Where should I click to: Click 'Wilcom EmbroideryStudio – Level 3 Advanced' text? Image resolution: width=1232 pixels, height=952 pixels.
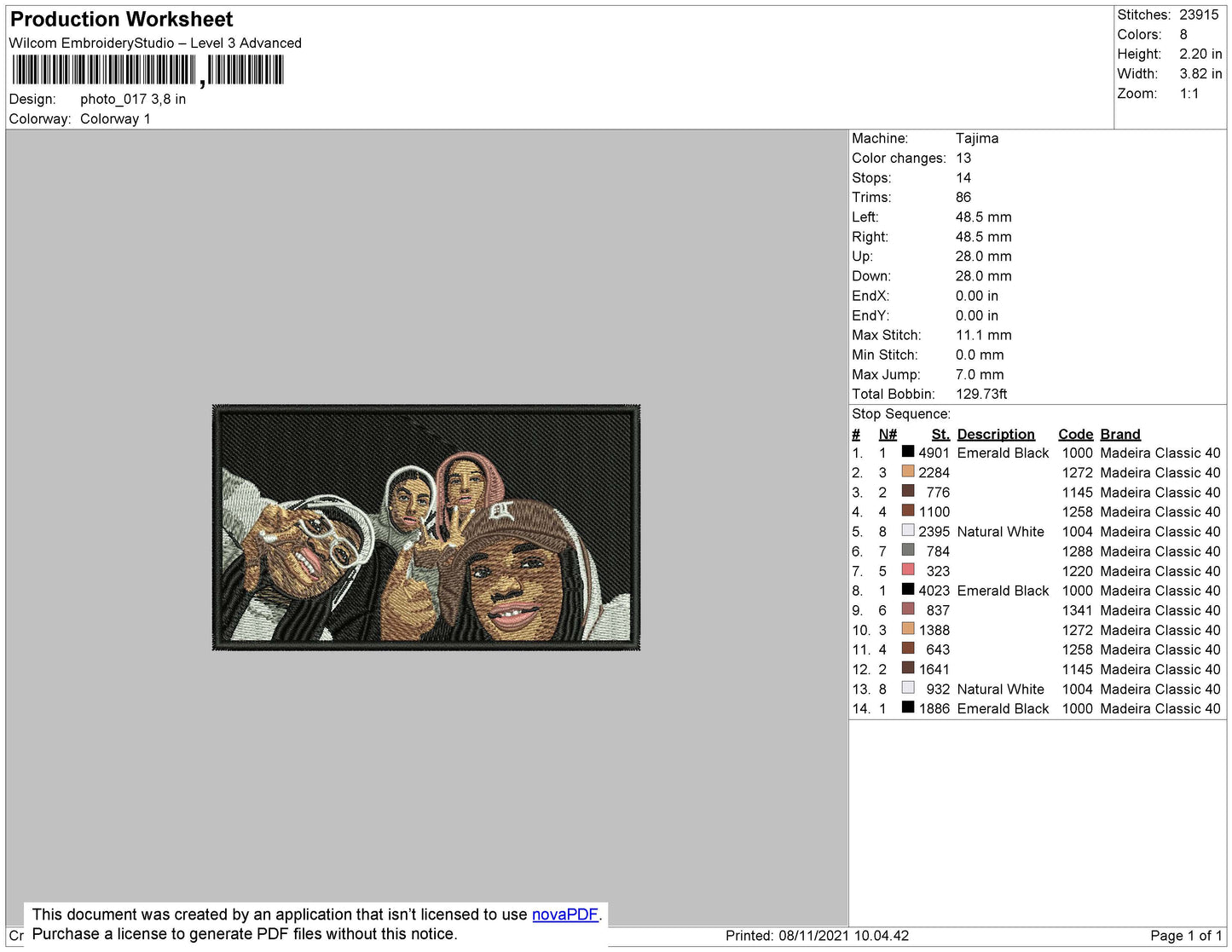pyautogui.click(x=155, y=43)
